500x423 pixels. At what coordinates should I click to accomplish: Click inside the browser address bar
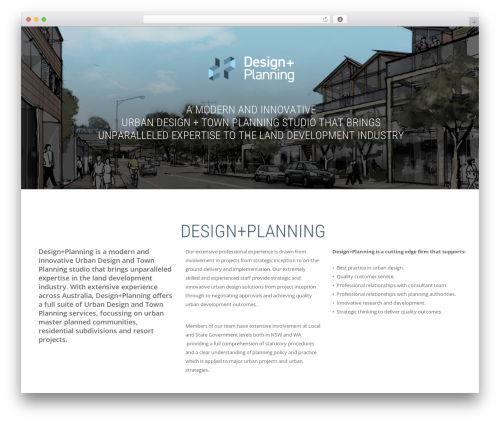(237, 19)
